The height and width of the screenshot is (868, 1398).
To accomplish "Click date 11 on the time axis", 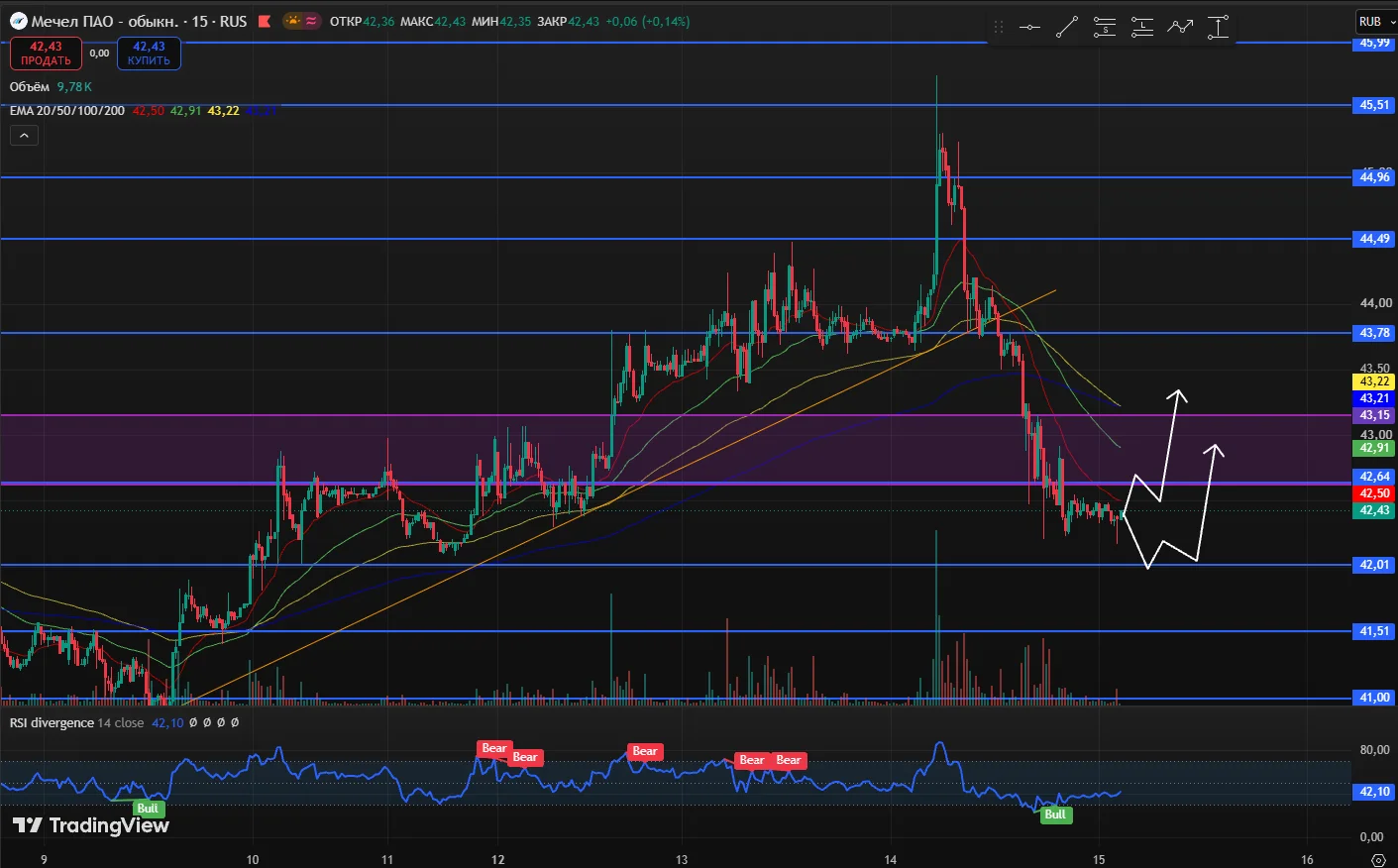I will [387, 859].
